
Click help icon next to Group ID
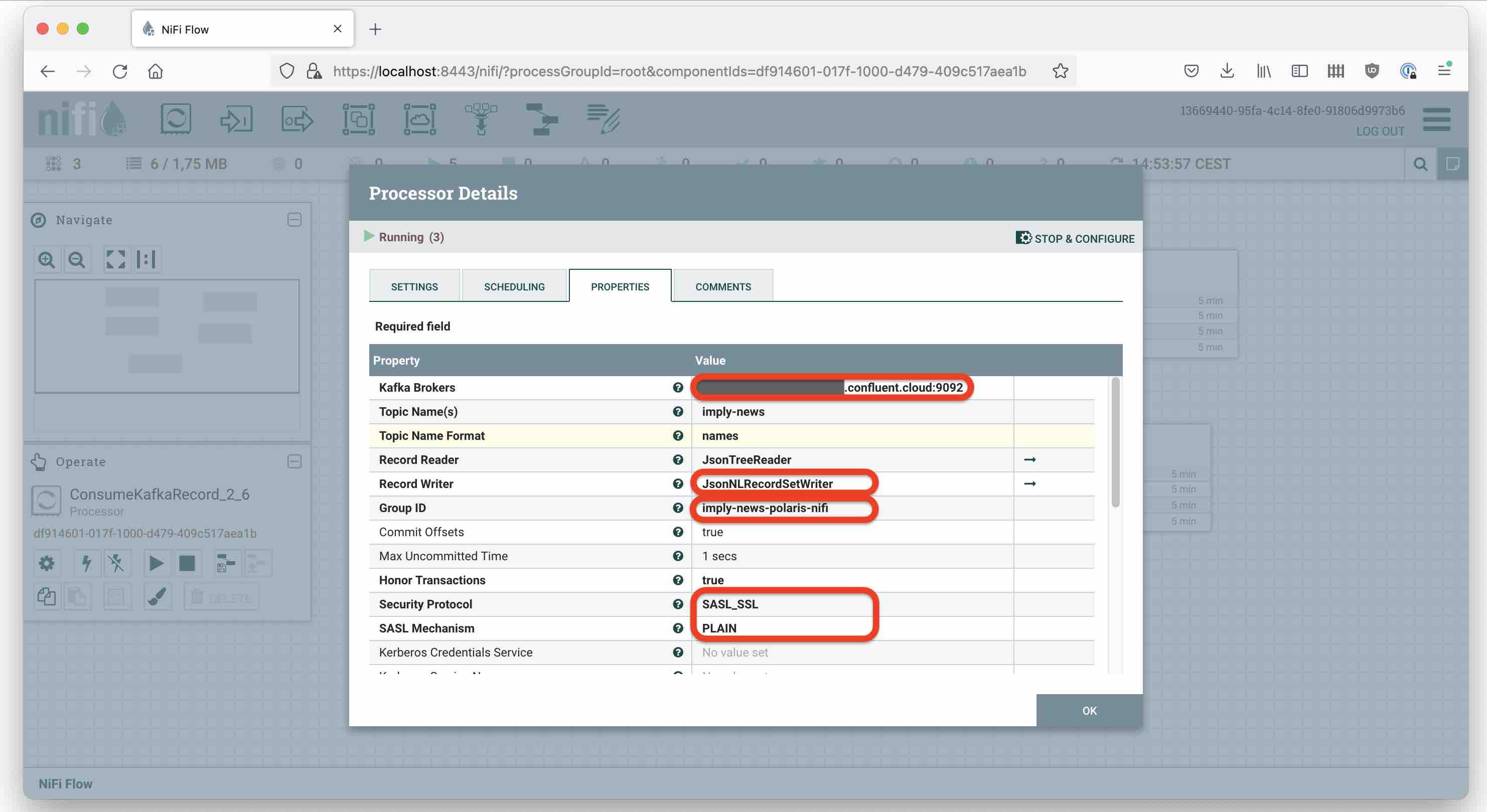click(x=678, y=508)
